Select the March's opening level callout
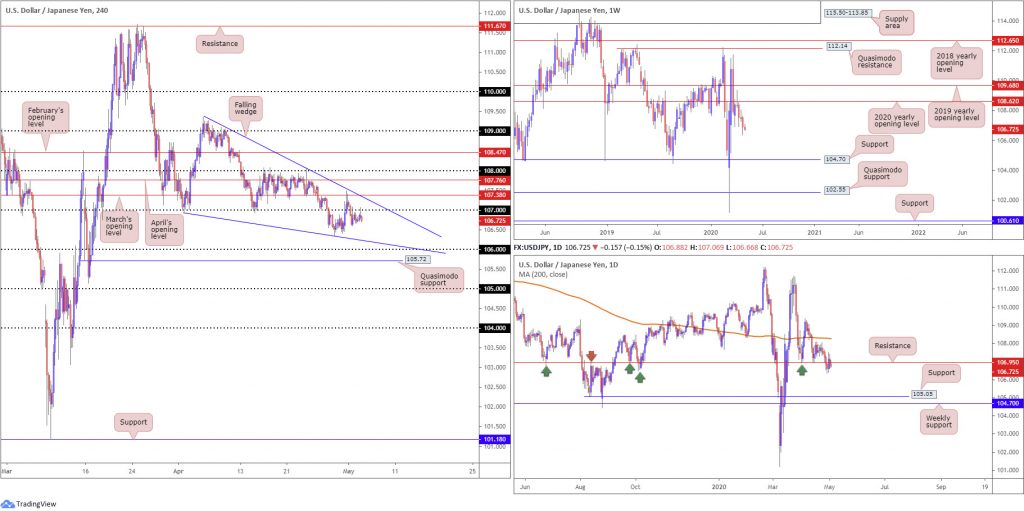Screen dimensions: 1024x511 (x=120, y=225)
